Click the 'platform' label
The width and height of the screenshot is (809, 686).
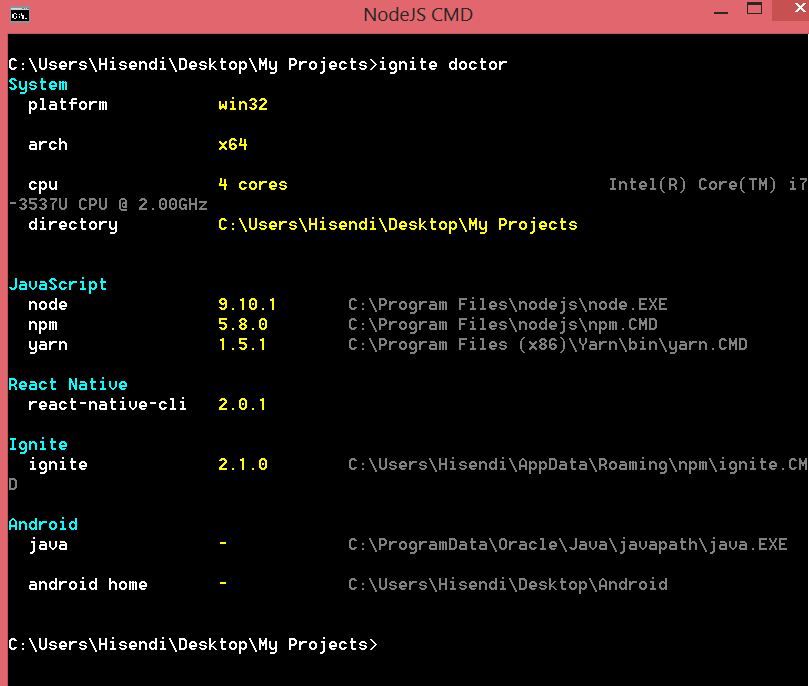click(x=68, y=105)
